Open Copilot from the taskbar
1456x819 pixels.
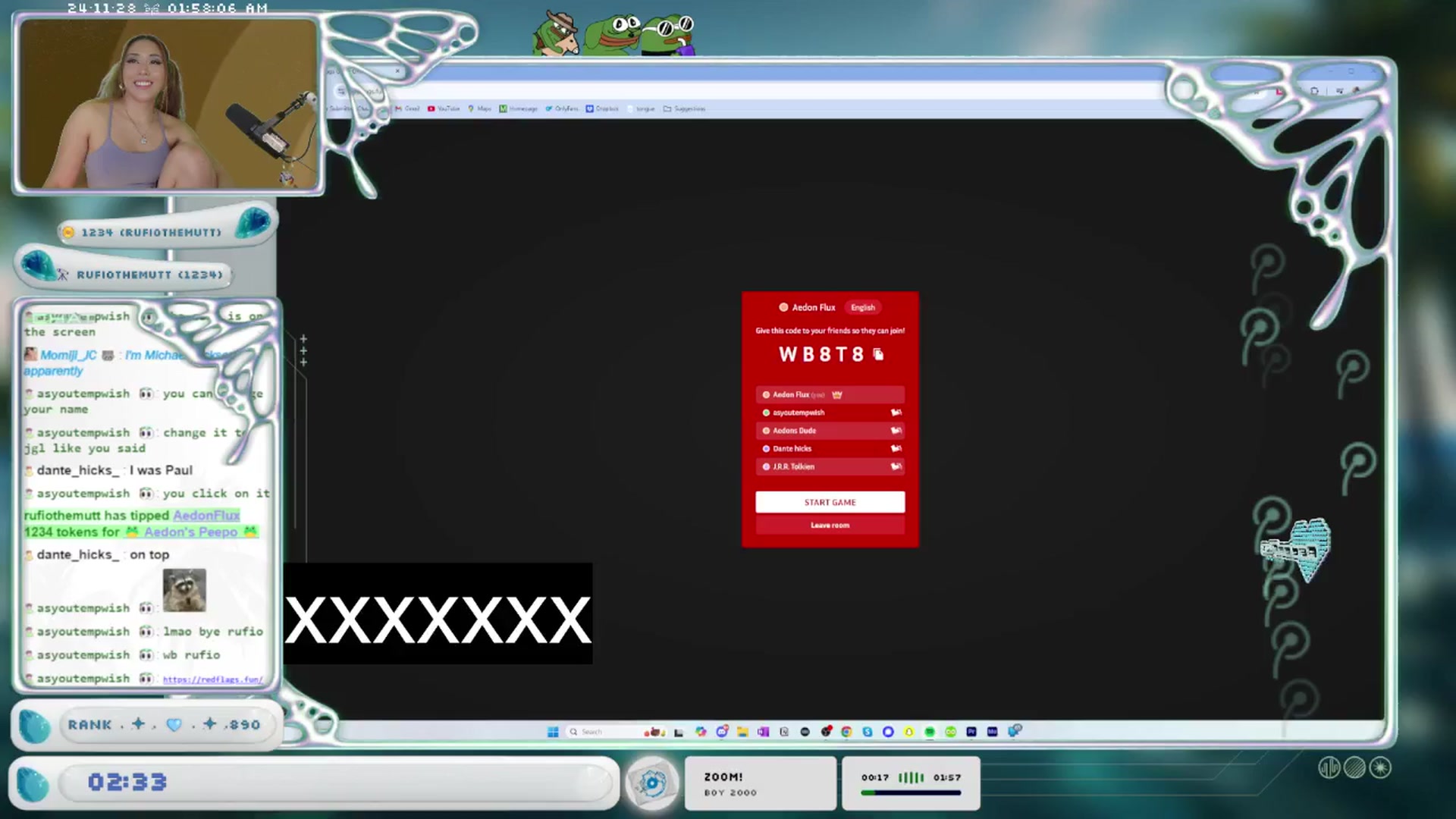tap(701, 732)
